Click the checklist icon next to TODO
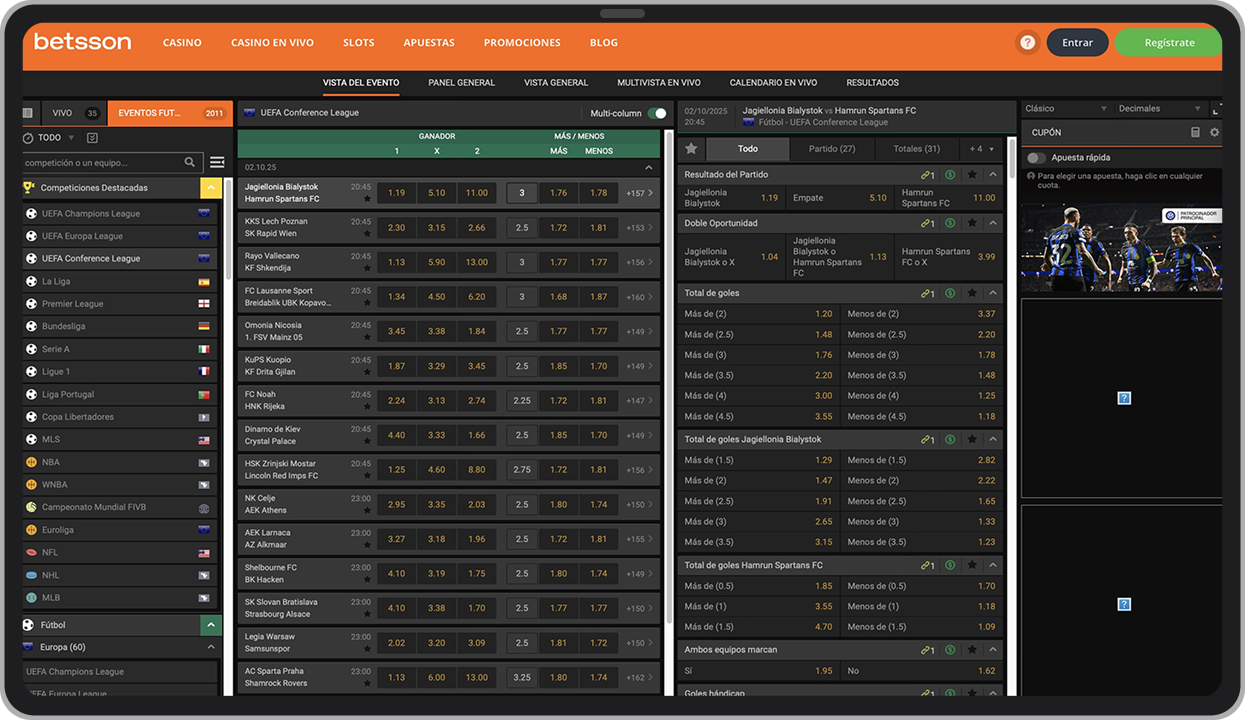Screen dimensions: 1245x720 point(92,138)
